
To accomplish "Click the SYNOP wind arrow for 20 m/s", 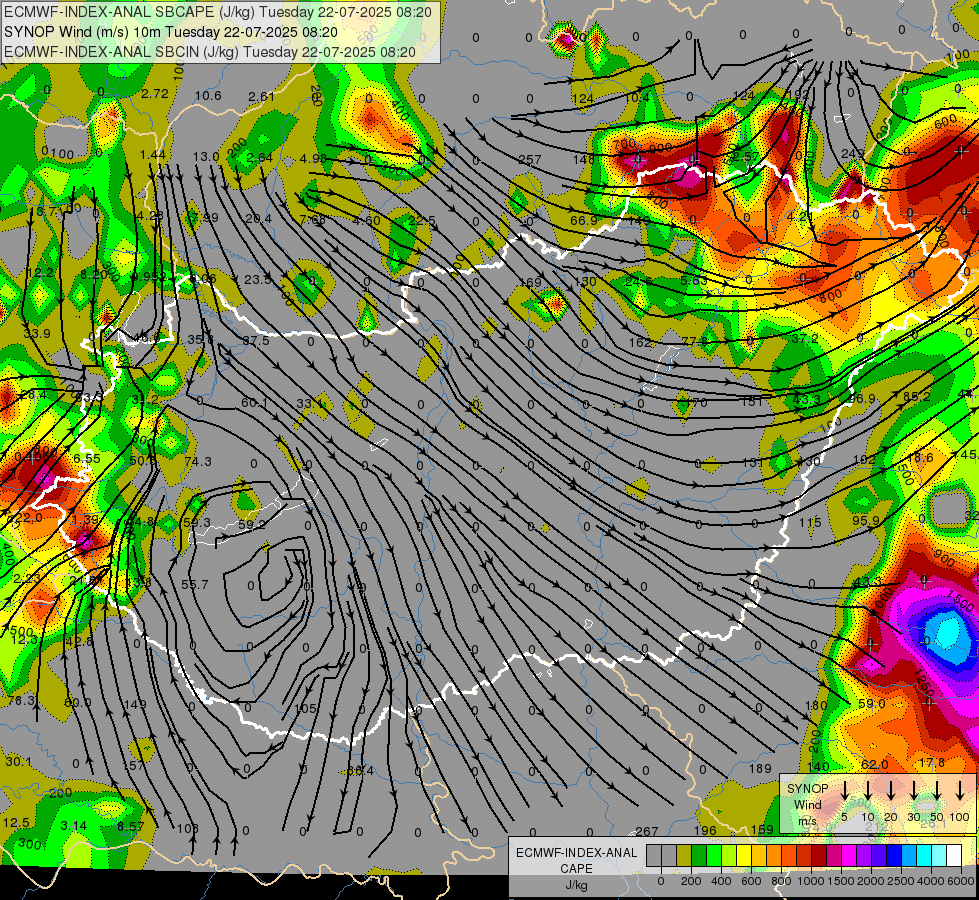I will [890, 791].
